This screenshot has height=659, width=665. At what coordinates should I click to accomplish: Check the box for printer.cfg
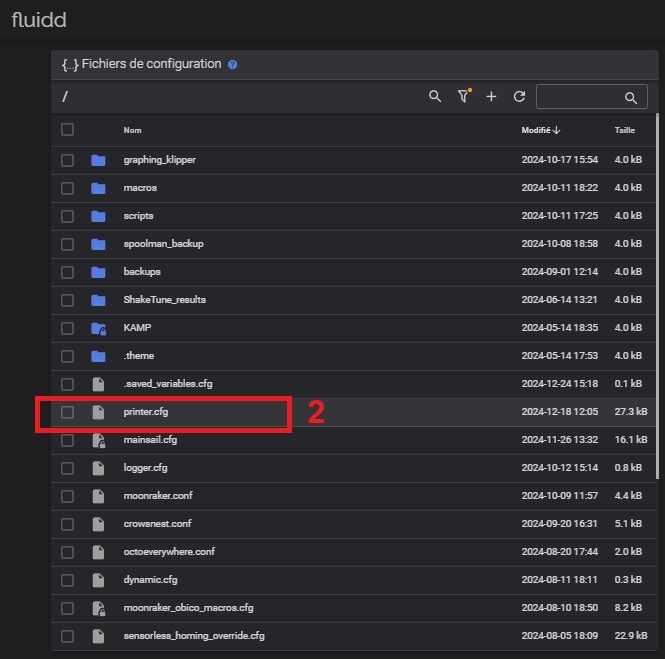pyautogui.click(x=67, y=412)
